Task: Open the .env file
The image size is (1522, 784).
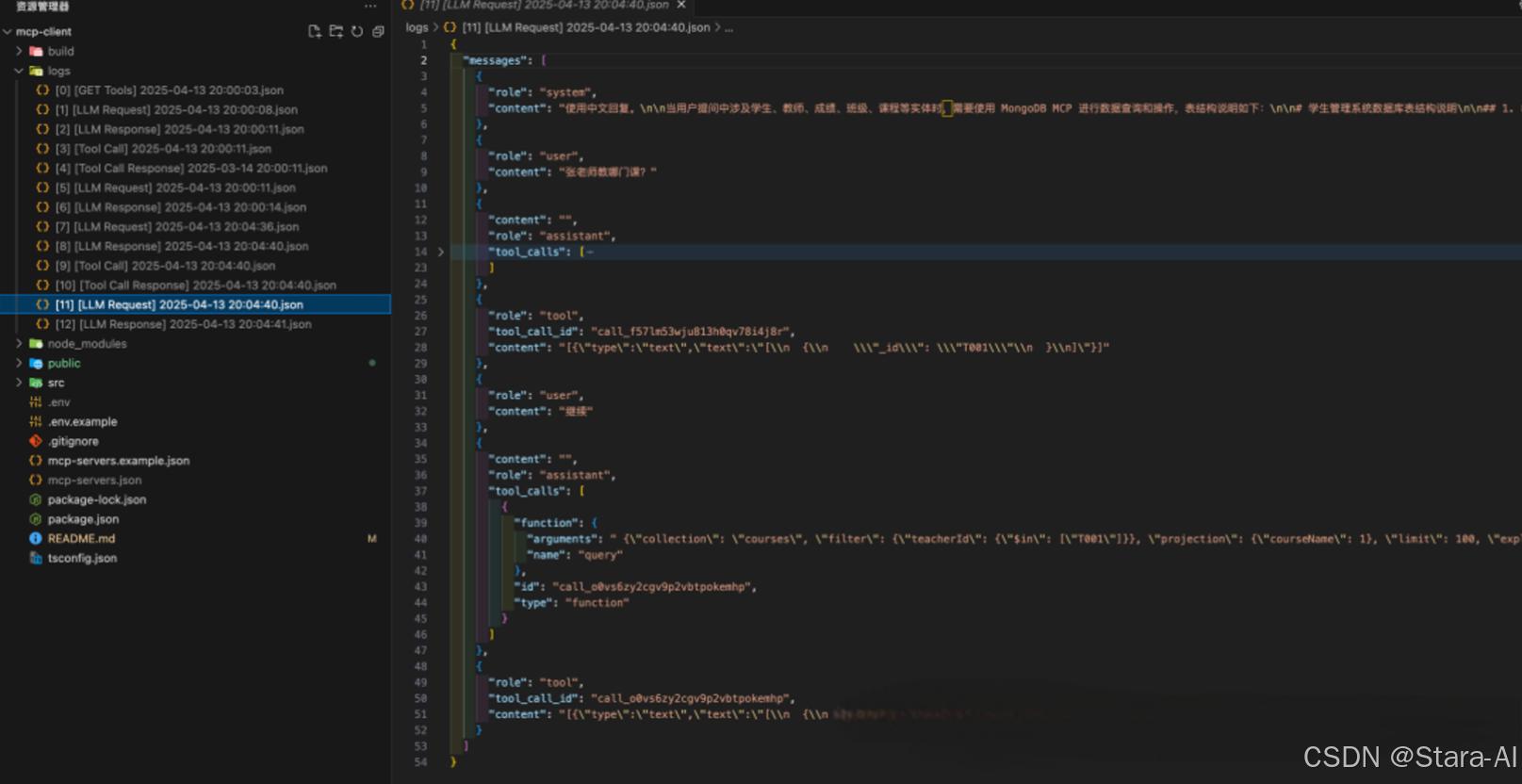Action: tap(59, 402)
